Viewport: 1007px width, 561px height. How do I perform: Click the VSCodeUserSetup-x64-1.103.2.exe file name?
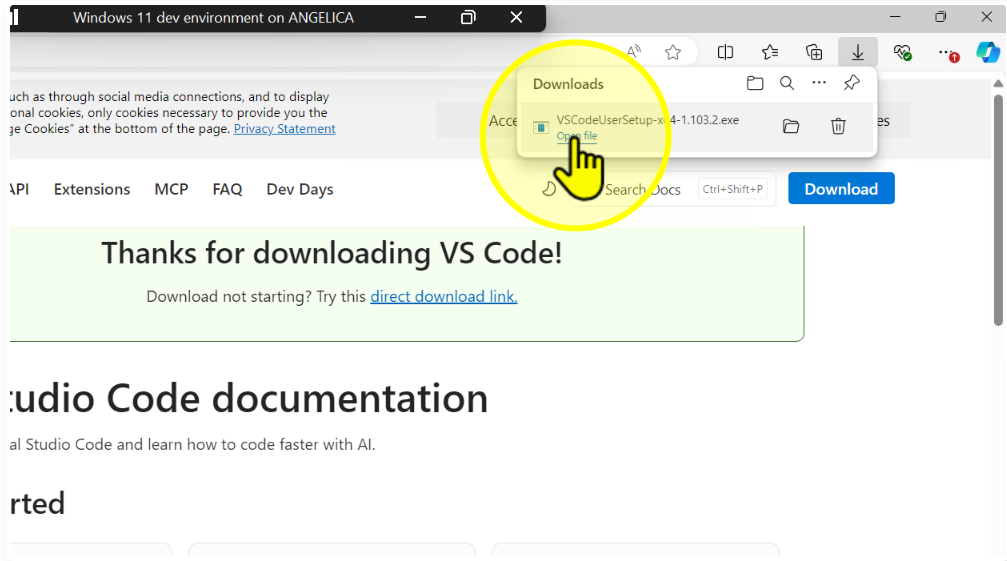[x=647, y=120]
